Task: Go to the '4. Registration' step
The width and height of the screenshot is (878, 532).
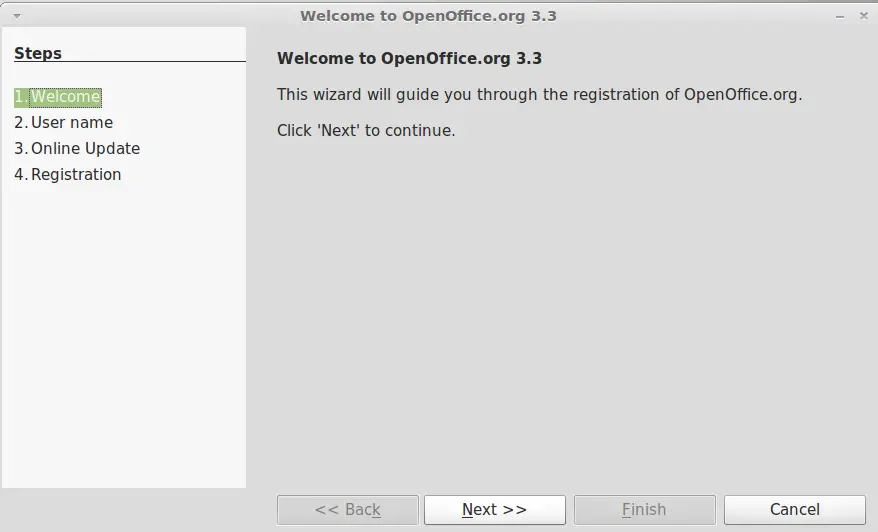Action: tap(68, 174)
